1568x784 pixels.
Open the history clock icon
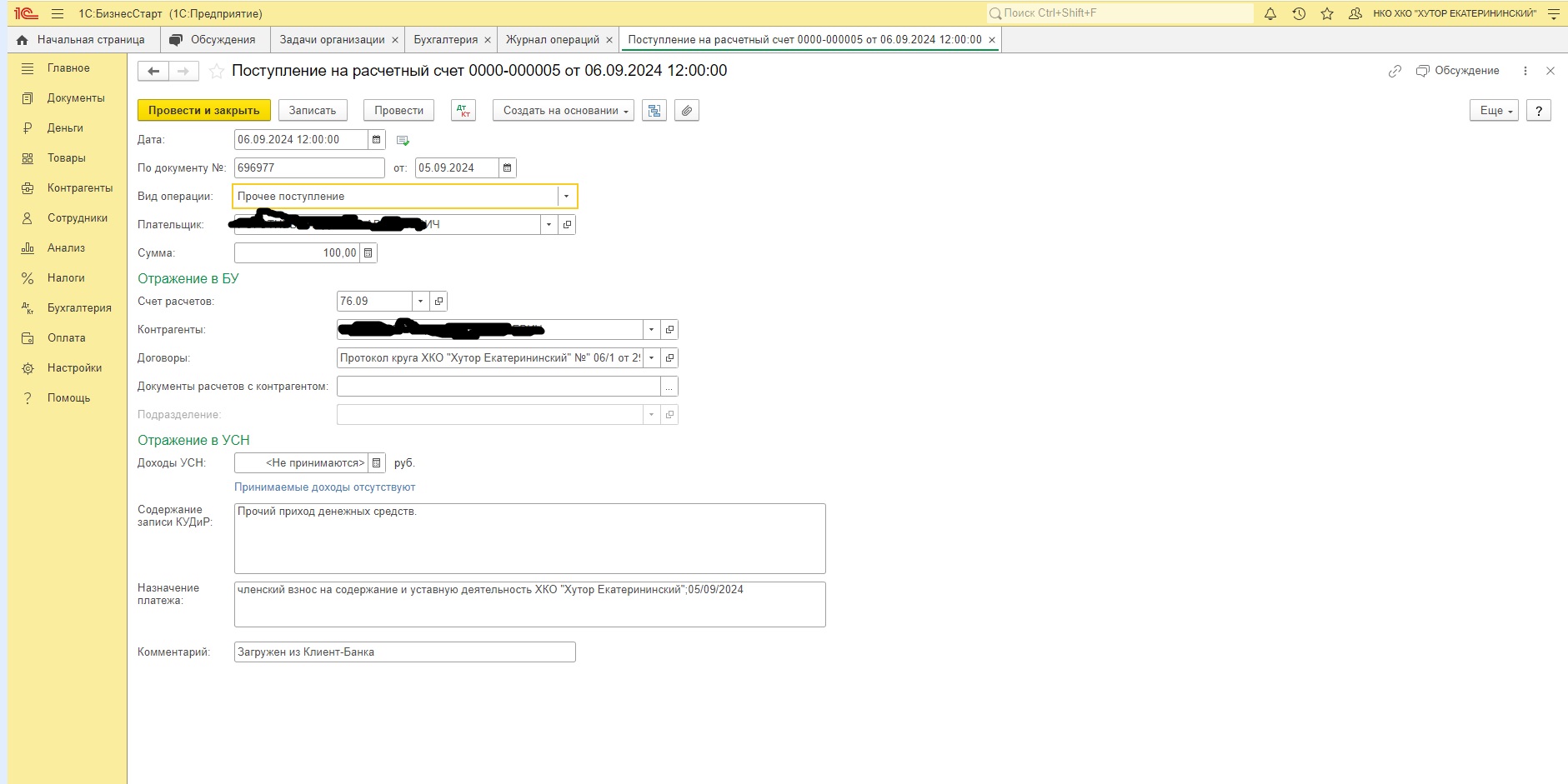click(1299, 13)
